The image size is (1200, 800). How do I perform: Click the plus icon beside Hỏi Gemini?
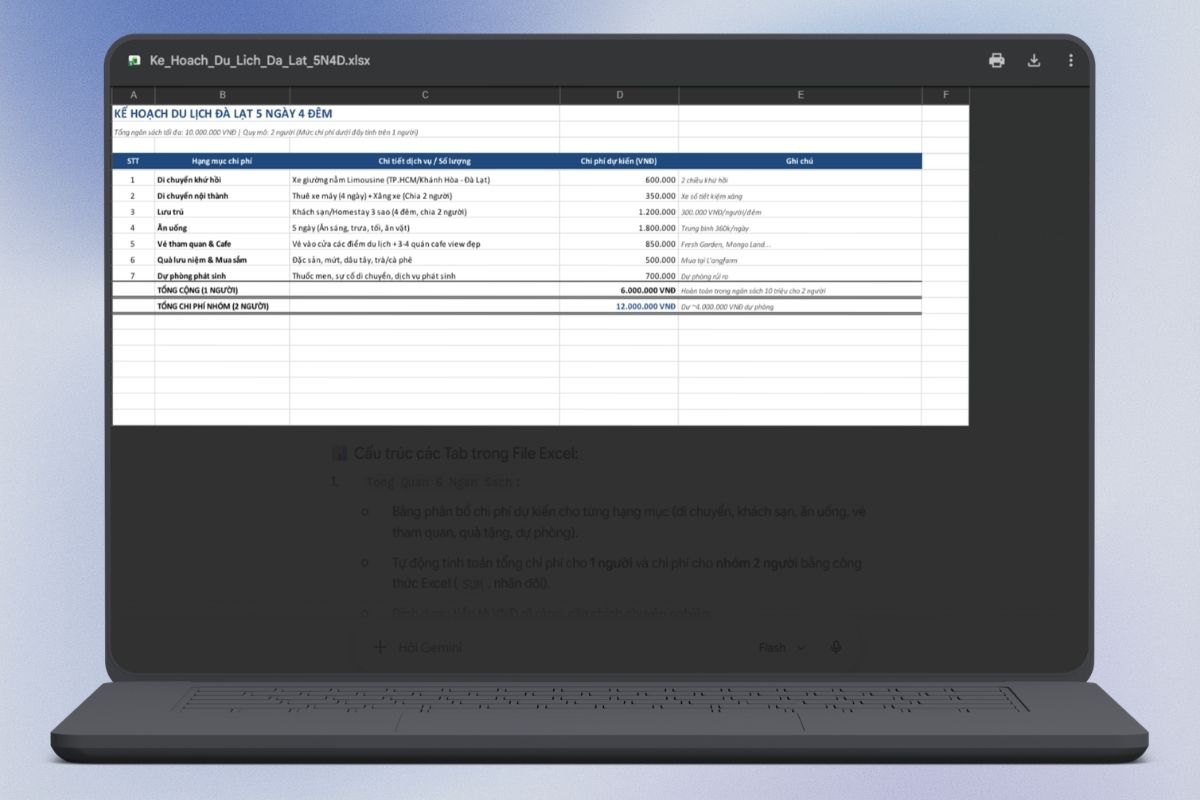click(380, 647)
